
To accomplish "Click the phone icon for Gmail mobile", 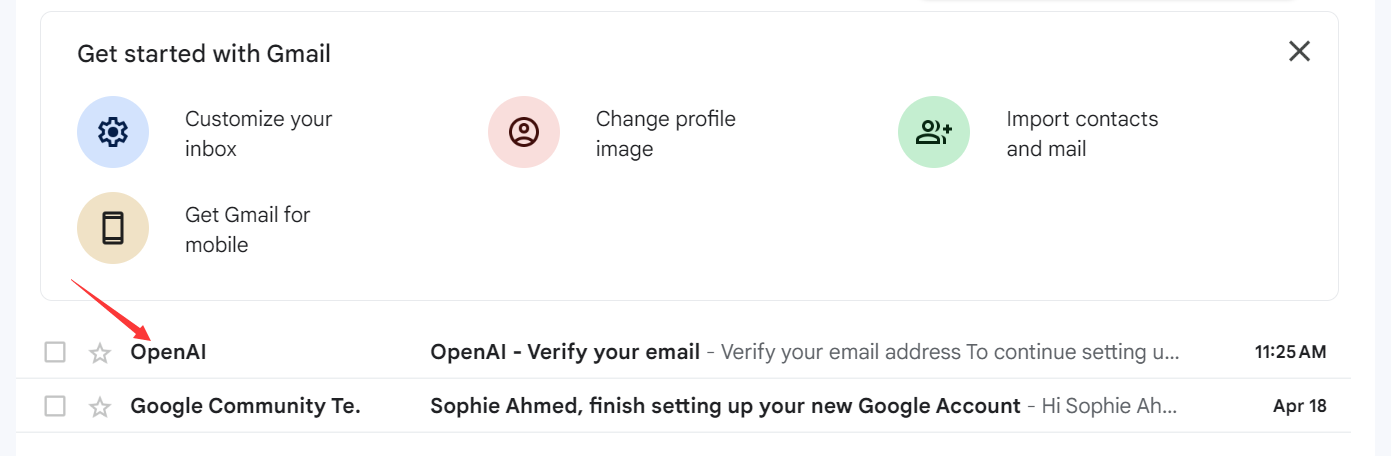I will (x=113, y=228).
